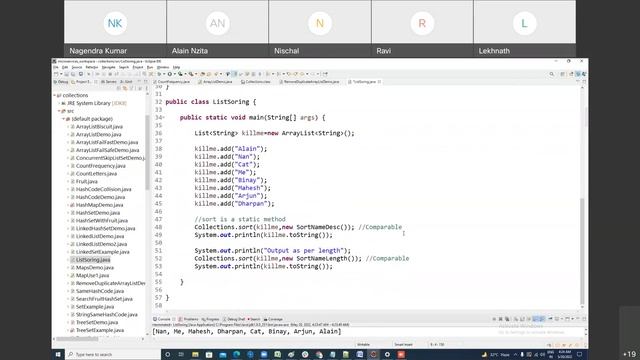
Task: Click the Run External Tools toolbar icon
Action: coord(191,74)
